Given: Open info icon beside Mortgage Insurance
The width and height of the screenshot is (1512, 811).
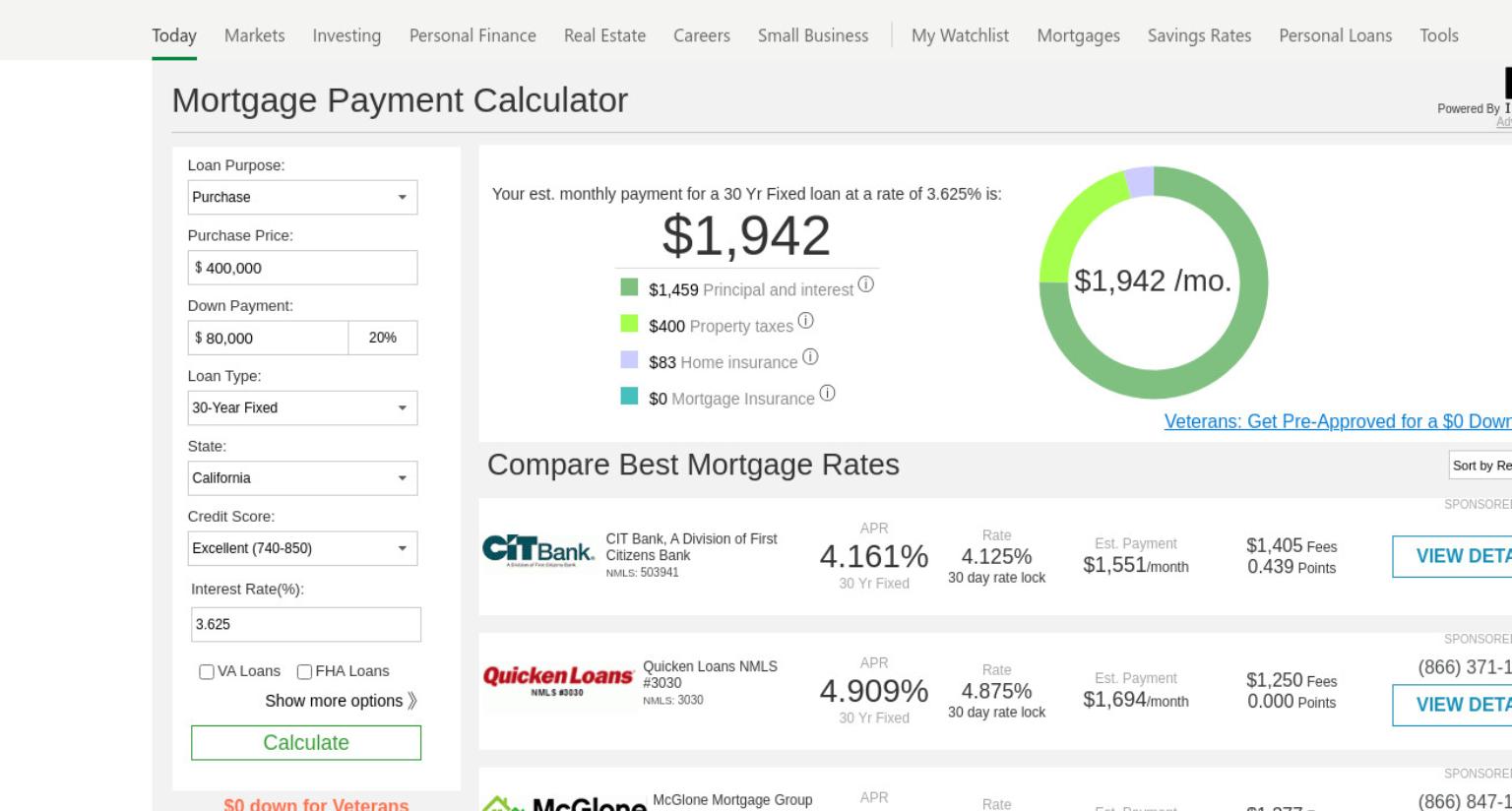Looking at the screenshot, I should pos(827,394).
